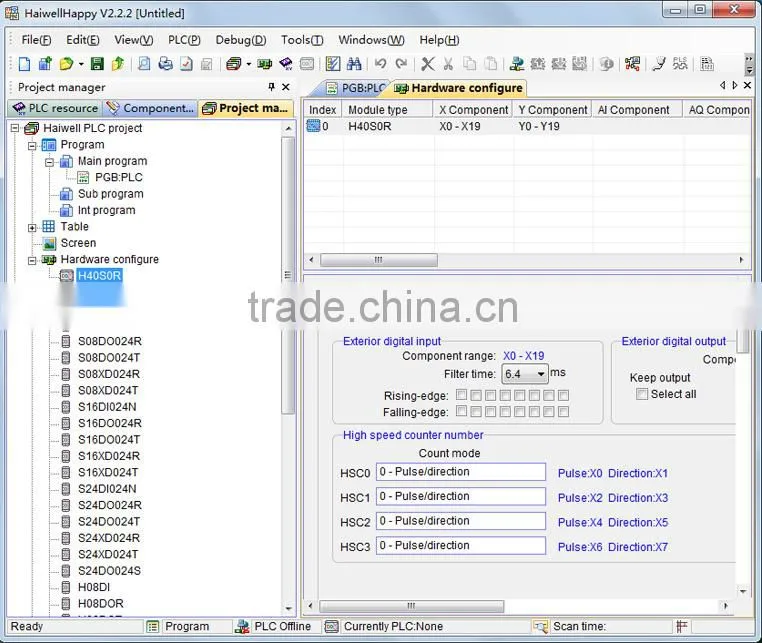Collapse the Hardware configure tree node
The image size is (762, 643).
click(32, 261)
